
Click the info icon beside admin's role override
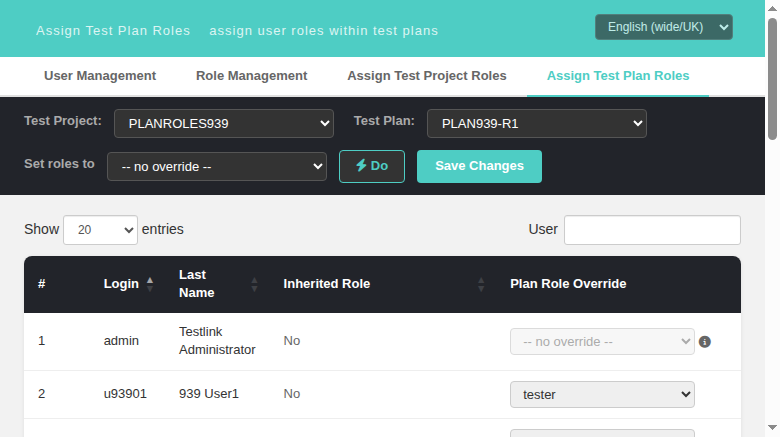click(704, 341)
